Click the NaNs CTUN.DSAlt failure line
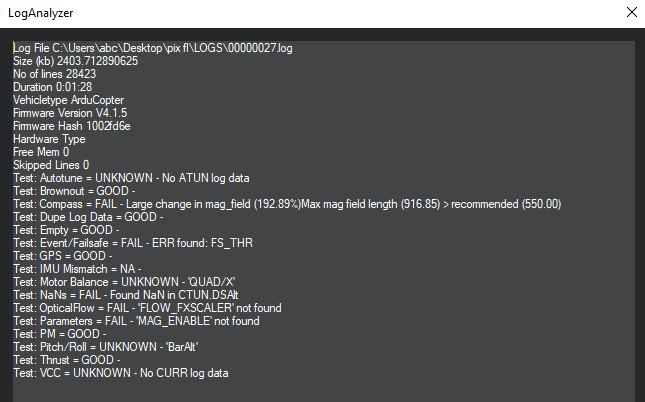 point(125,295)
